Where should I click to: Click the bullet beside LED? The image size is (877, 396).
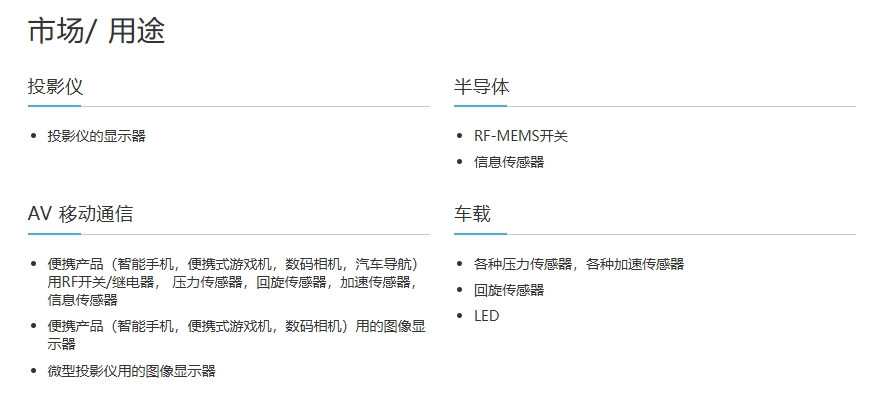(460, 316)
